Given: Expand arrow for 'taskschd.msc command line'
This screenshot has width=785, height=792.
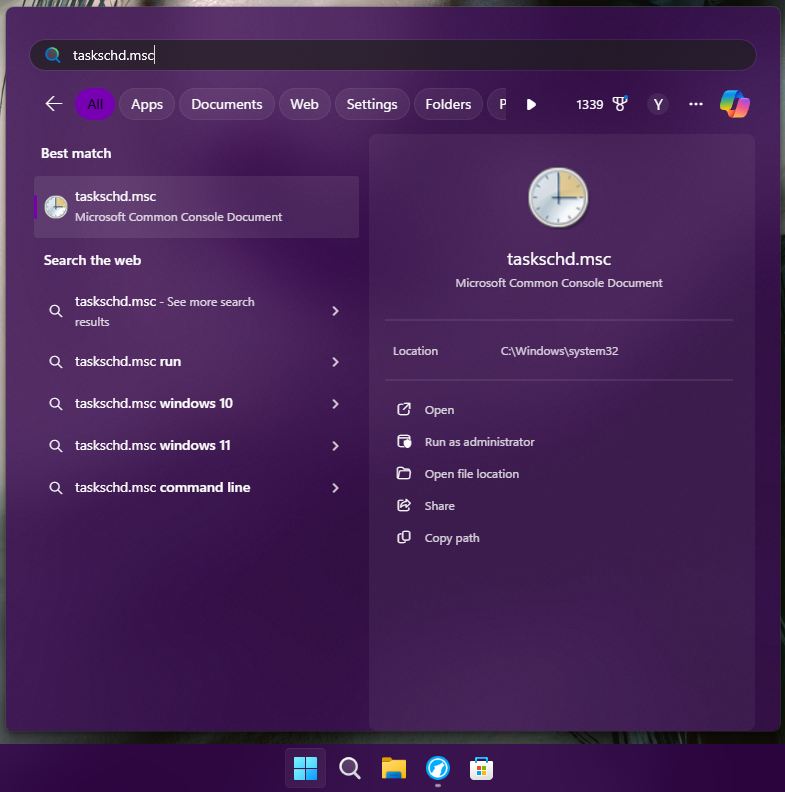Looking at the screenshot, I should tap(335, 487).
